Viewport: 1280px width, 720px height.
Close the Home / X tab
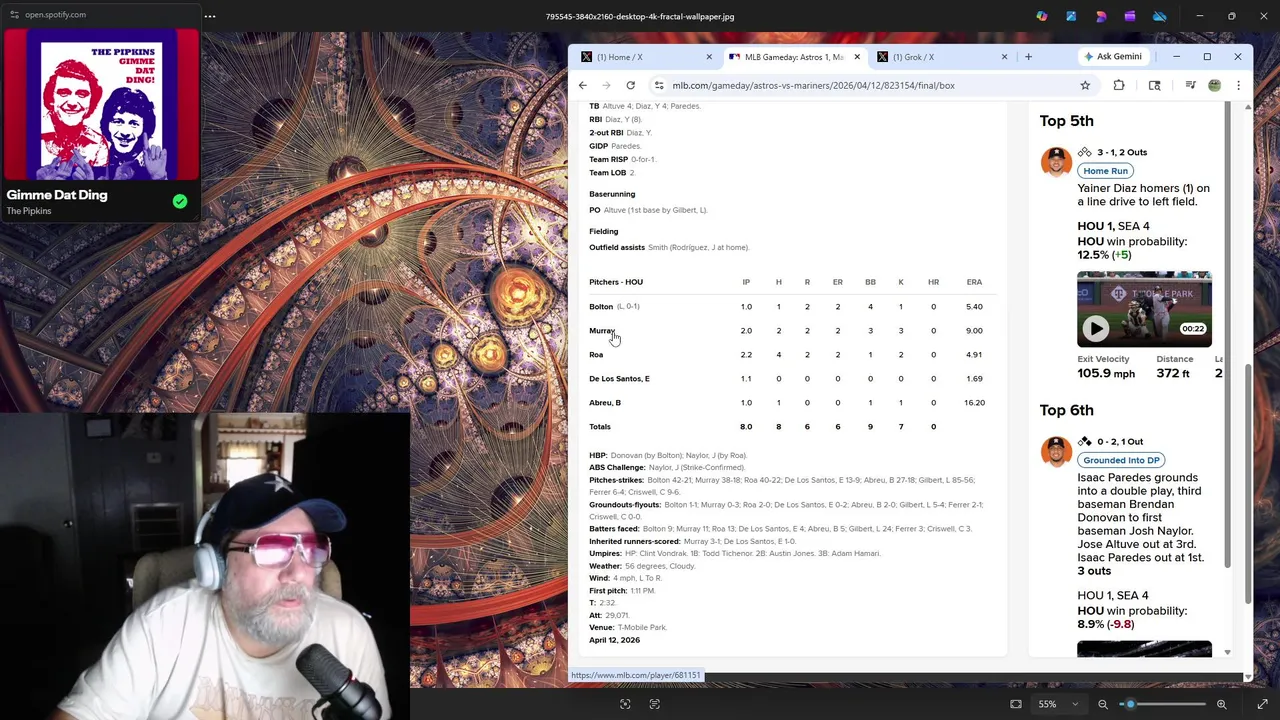point(709,57)
